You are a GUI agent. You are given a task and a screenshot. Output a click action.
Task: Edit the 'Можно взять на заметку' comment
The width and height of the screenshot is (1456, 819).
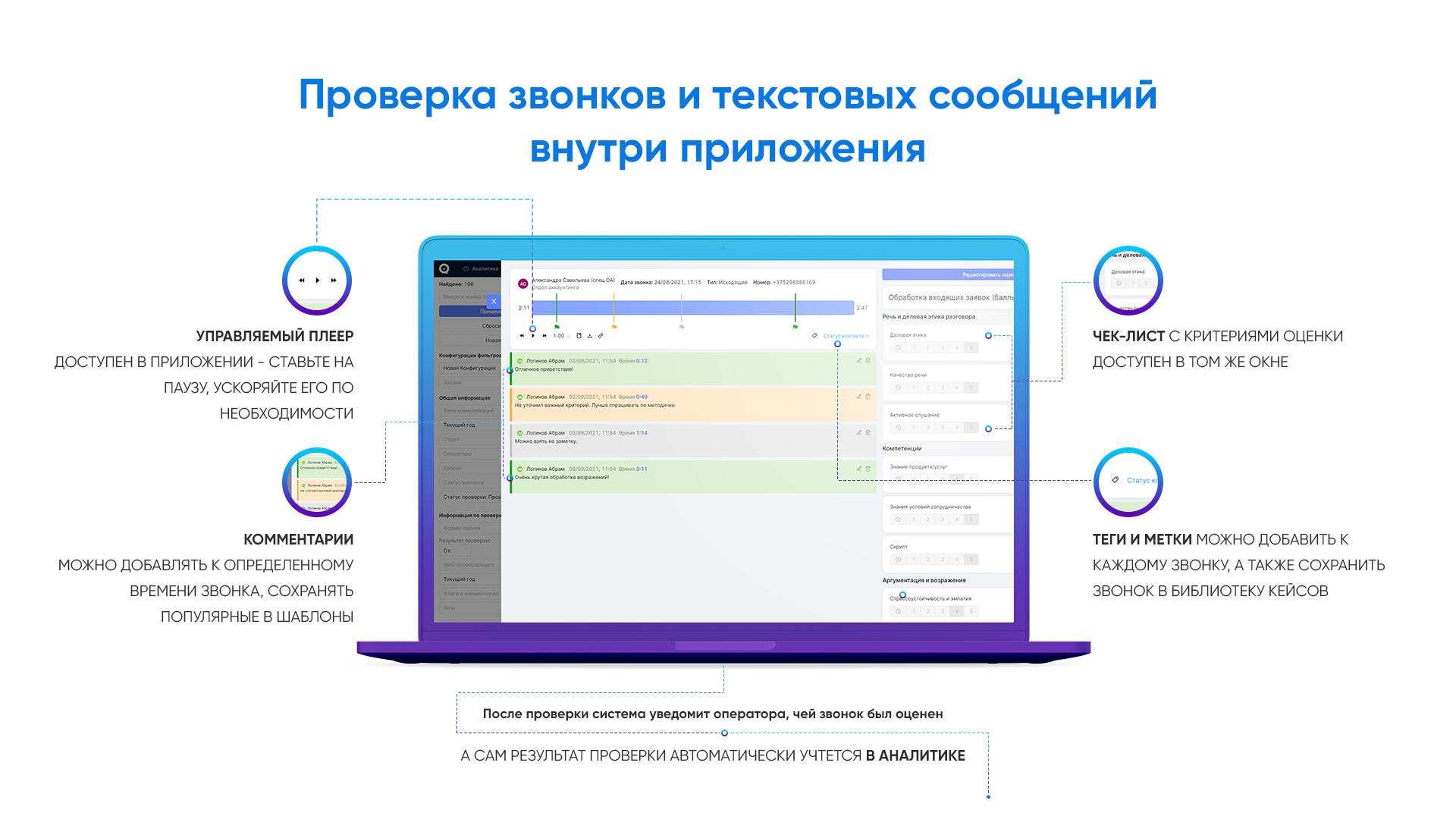[x=859, y=432]
